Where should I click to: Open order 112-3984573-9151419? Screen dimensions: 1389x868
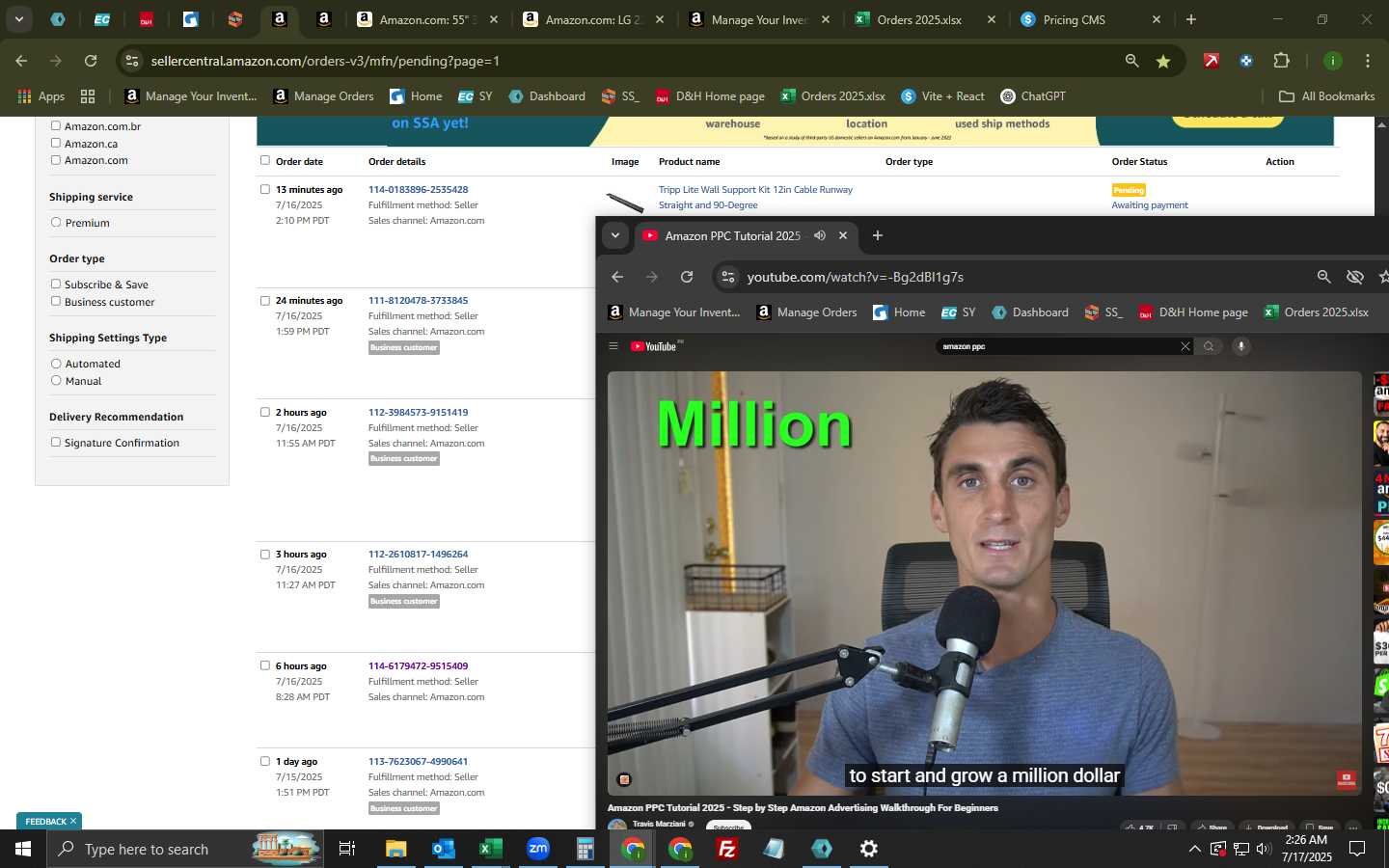(x=418, y=412)
